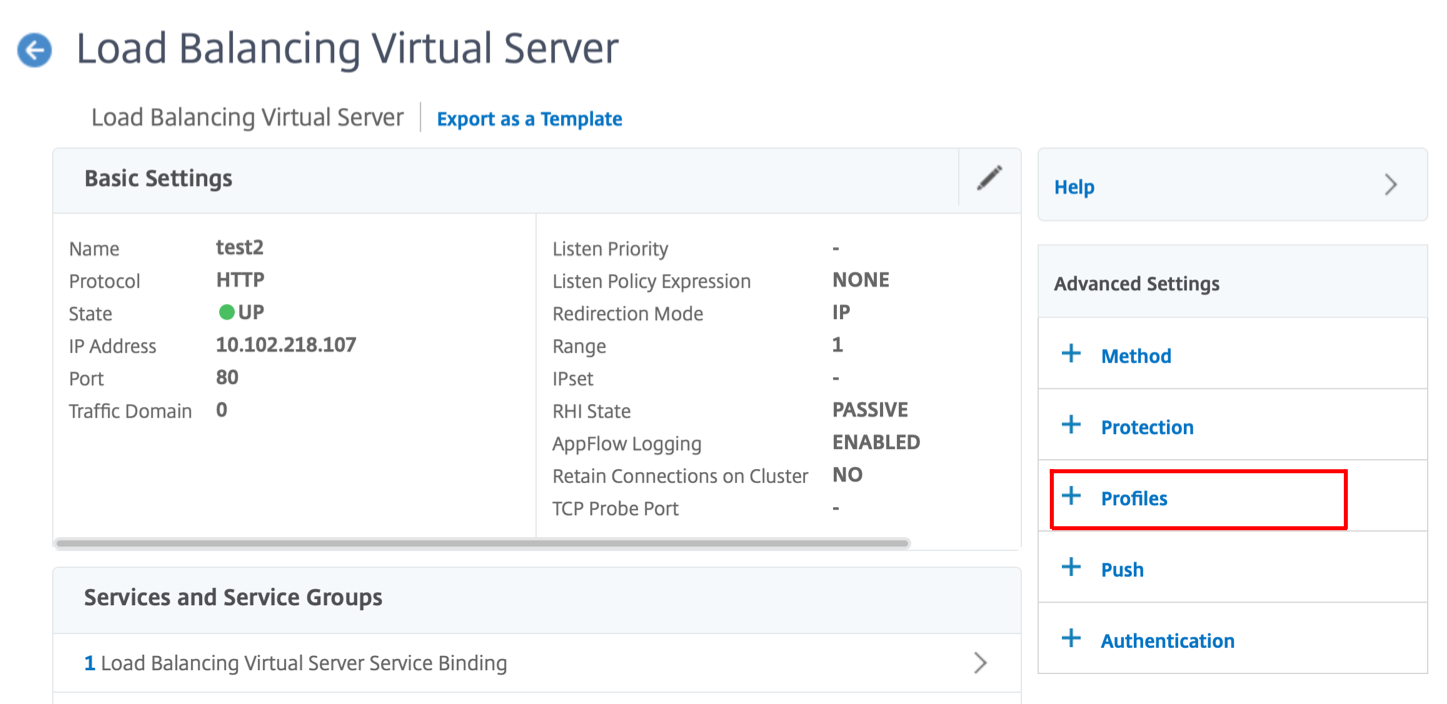Open Service Binding row chevron
The image size is (1447, 704).
click(x=980, y=663)
